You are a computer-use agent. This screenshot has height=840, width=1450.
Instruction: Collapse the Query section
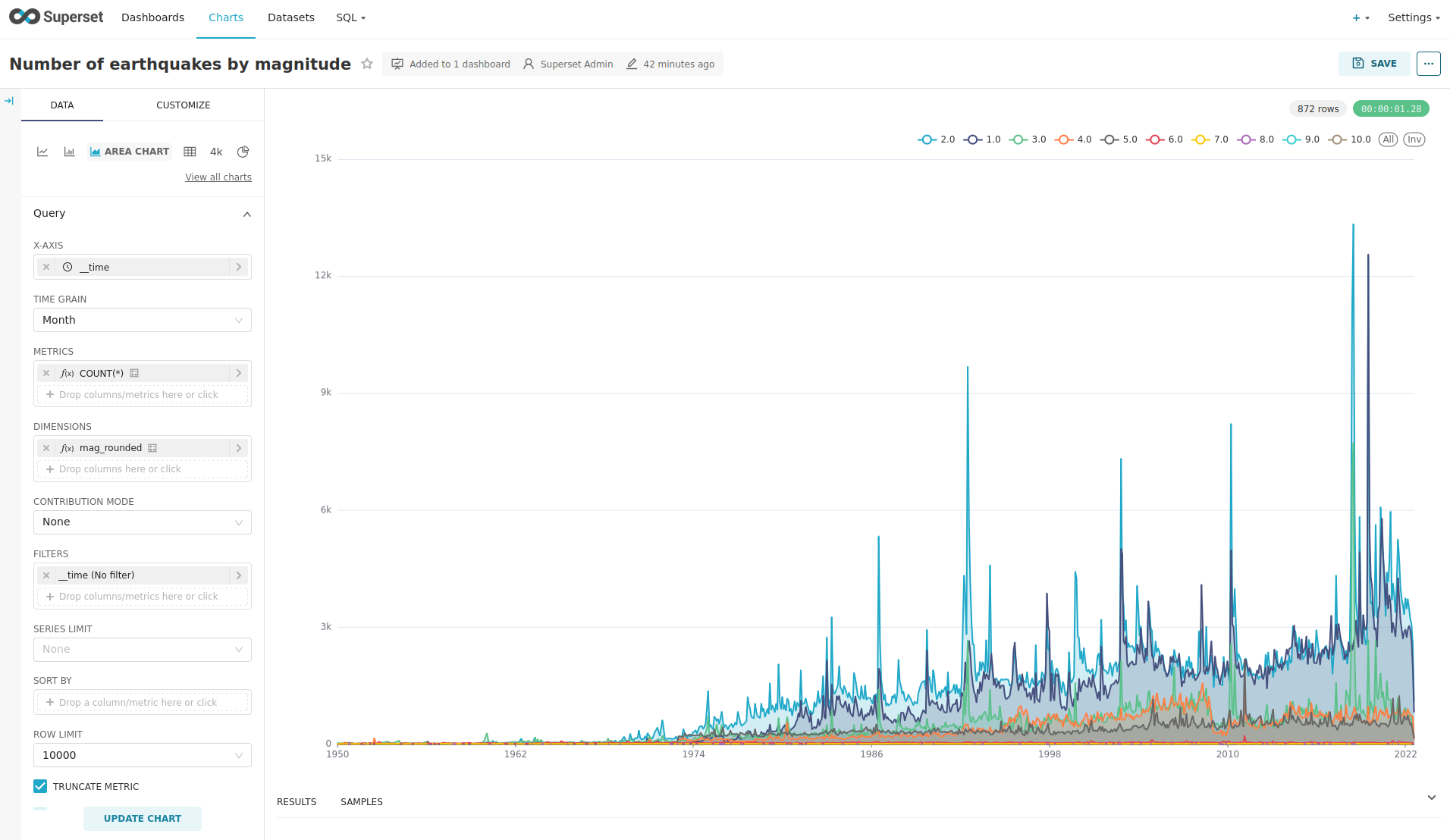coord(246,215)
